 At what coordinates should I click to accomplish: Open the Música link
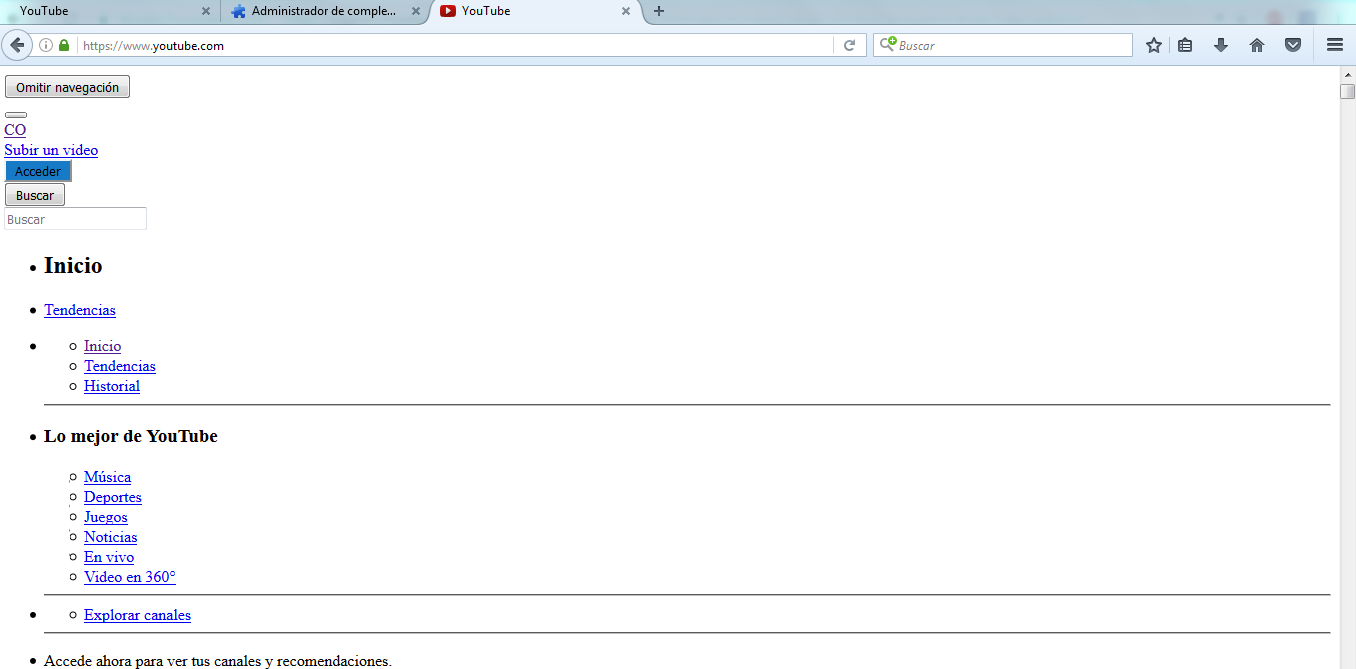107,477
